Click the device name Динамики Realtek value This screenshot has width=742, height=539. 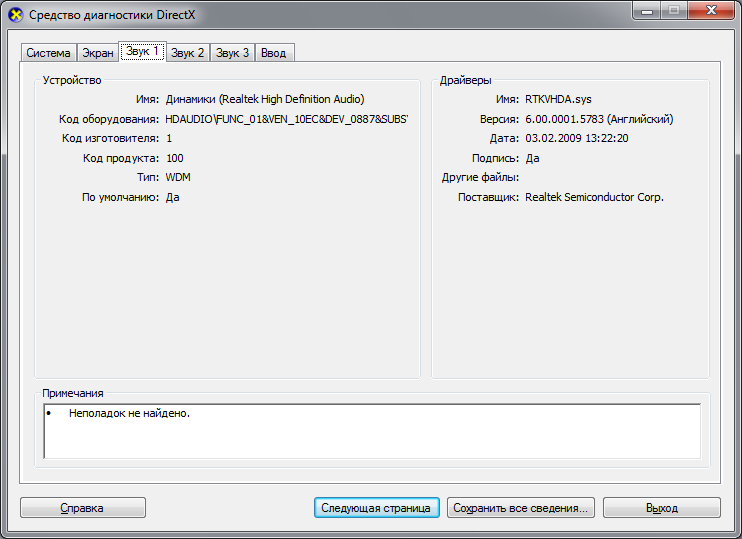[x=264, y=99]
